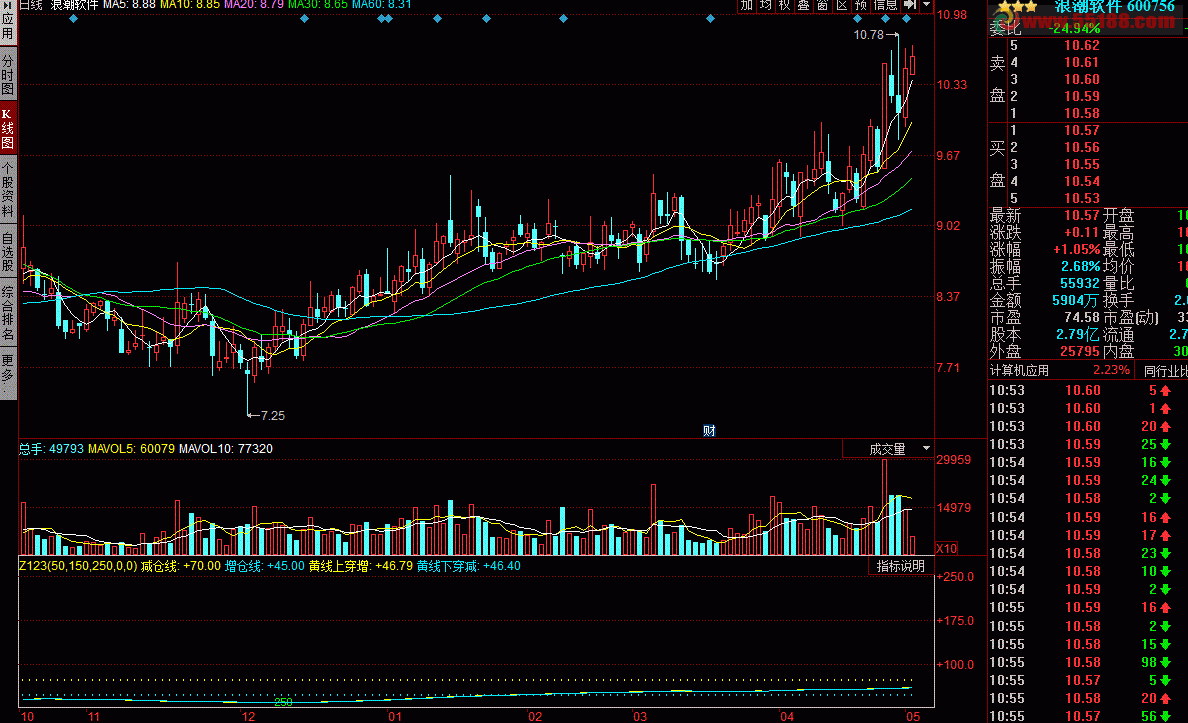
Task: Open the 同行业比 comparison tab
Action: pos(1165,371)
